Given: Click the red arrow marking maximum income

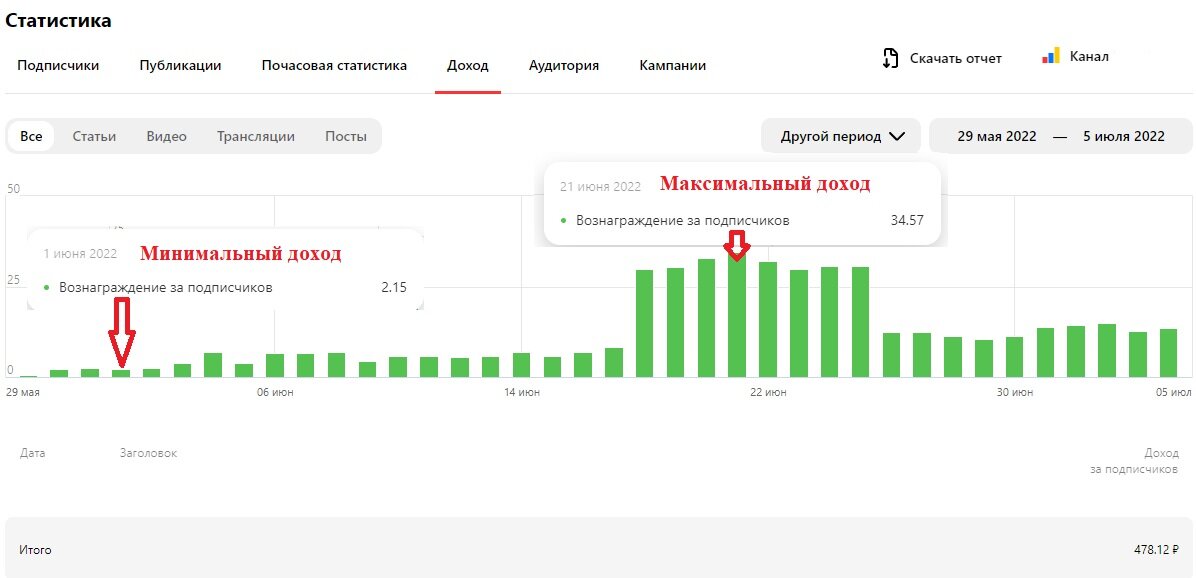Looking at the screenshot, I should [738, 244].
